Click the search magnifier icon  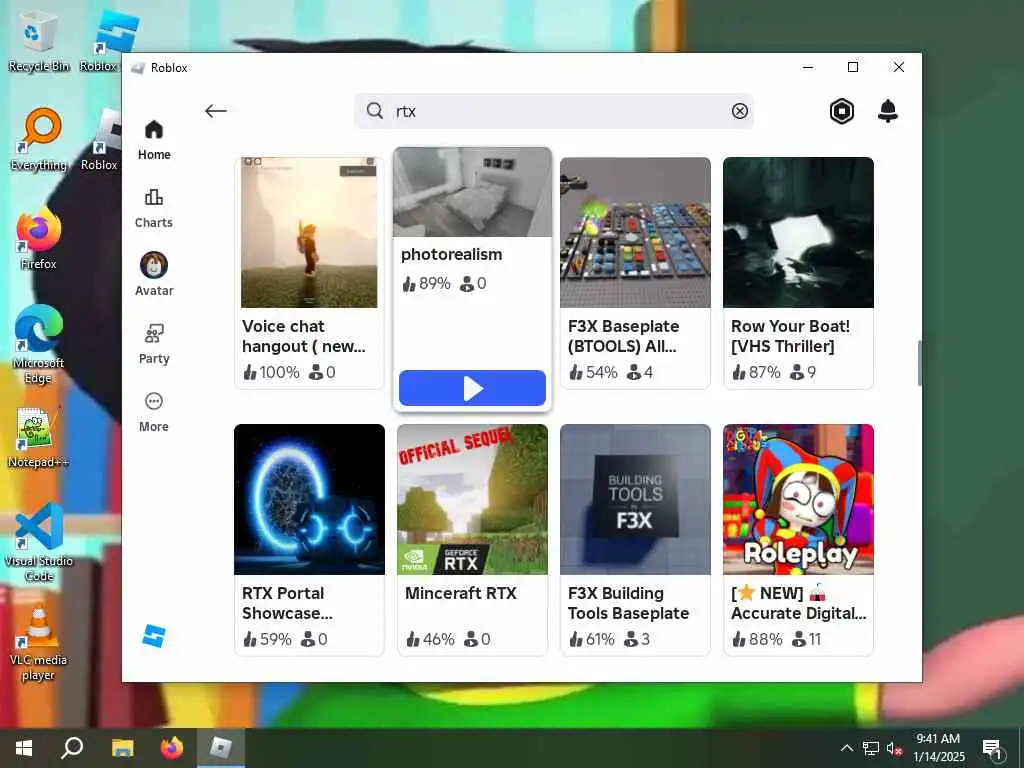(x=374, y=110)
